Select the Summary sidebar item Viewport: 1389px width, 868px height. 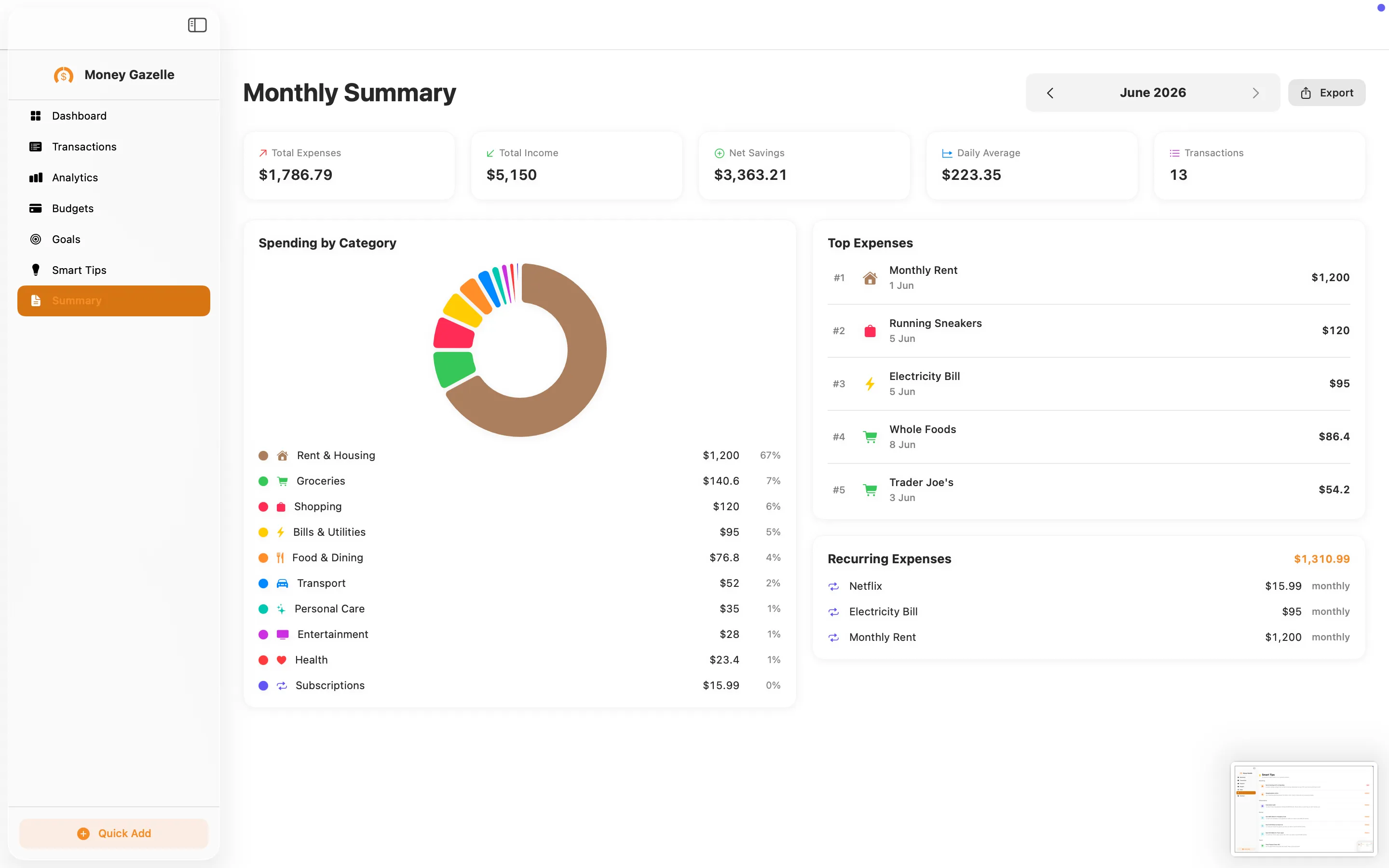pyautogui.click(x=114, y=301)
